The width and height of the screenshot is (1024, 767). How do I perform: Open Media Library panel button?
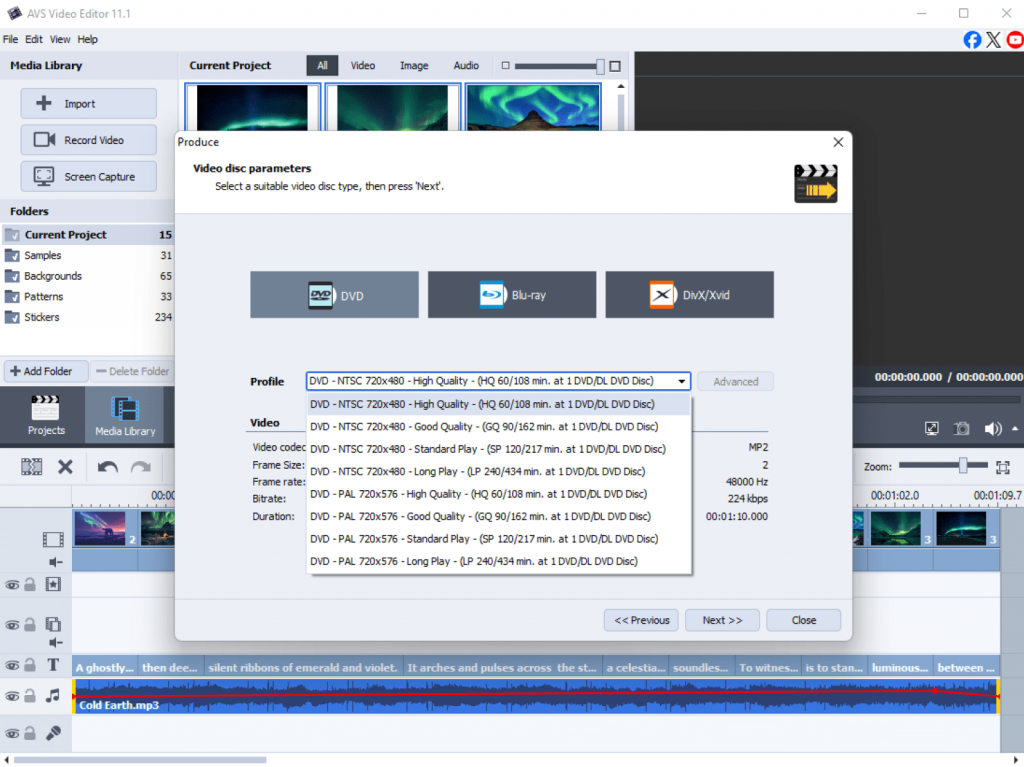tap(125, 416)
